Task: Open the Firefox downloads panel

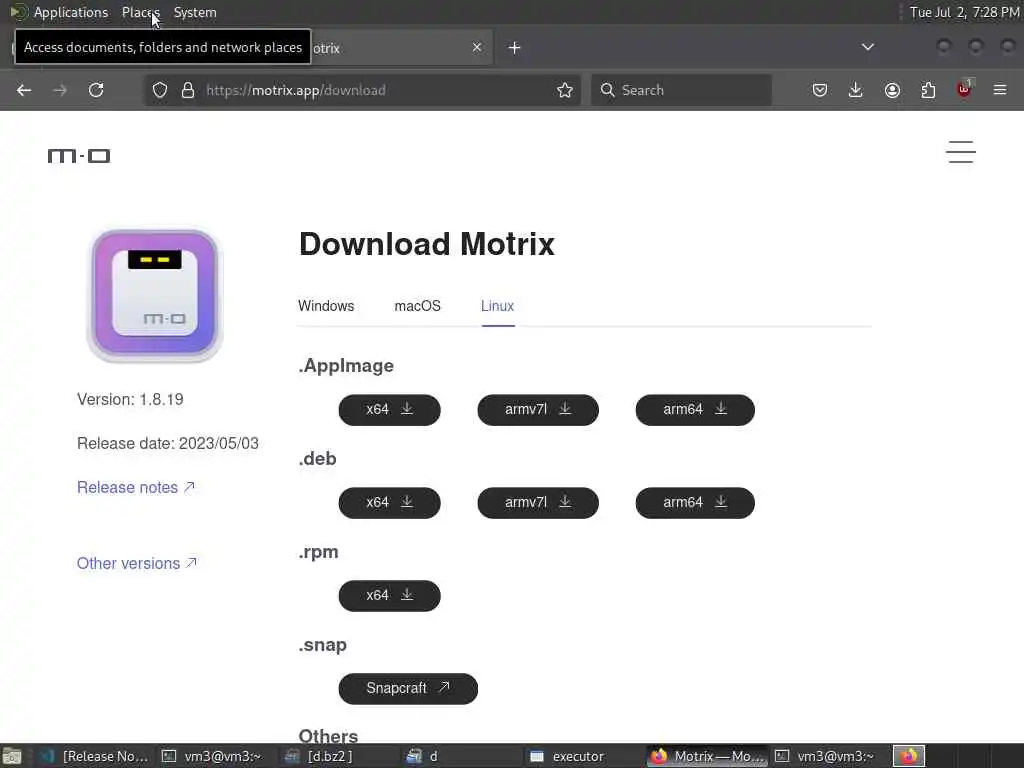Action: [x=856, y=90]
